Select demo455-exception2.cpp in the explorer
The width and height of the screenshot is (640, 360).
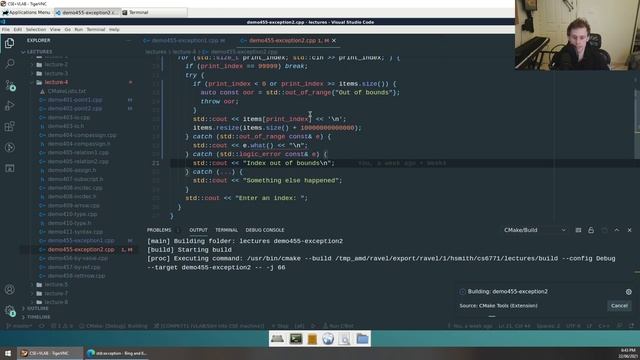click(81, 249)
